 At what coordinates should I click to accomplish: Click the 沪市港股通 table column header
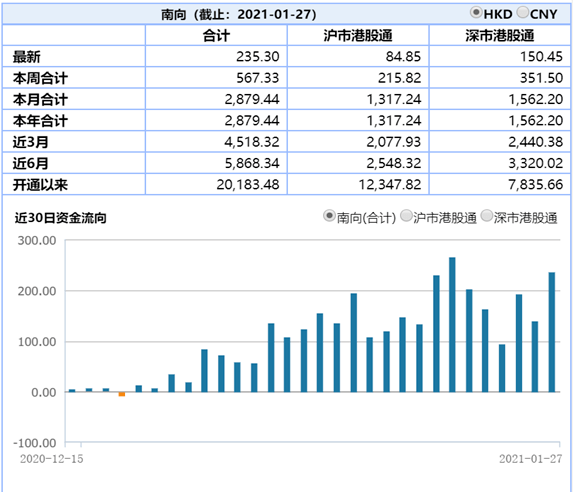(358, 35)
